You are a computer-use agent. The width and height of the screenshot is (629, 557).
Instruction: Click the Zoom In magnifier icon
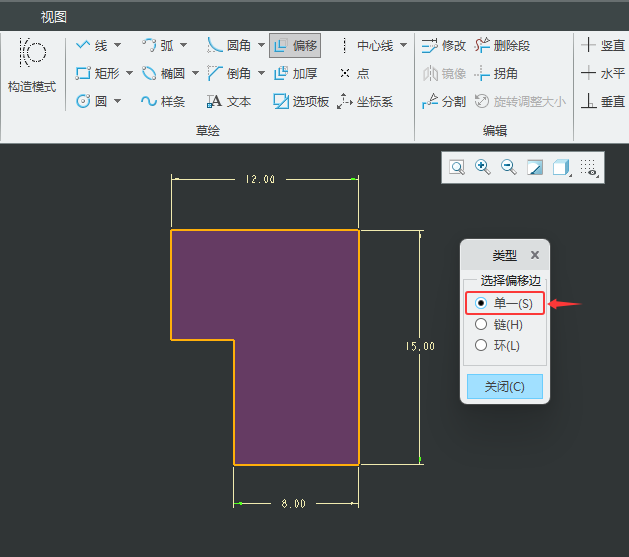coord(483,167)
